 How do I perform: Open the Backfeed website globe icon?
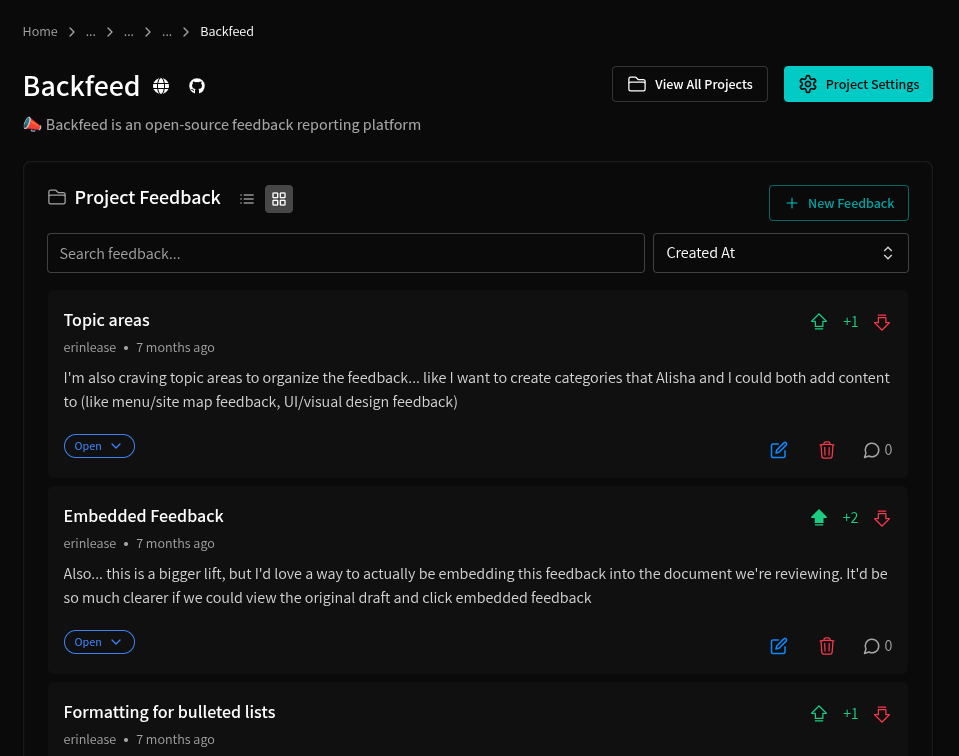[x=161, y=86]
